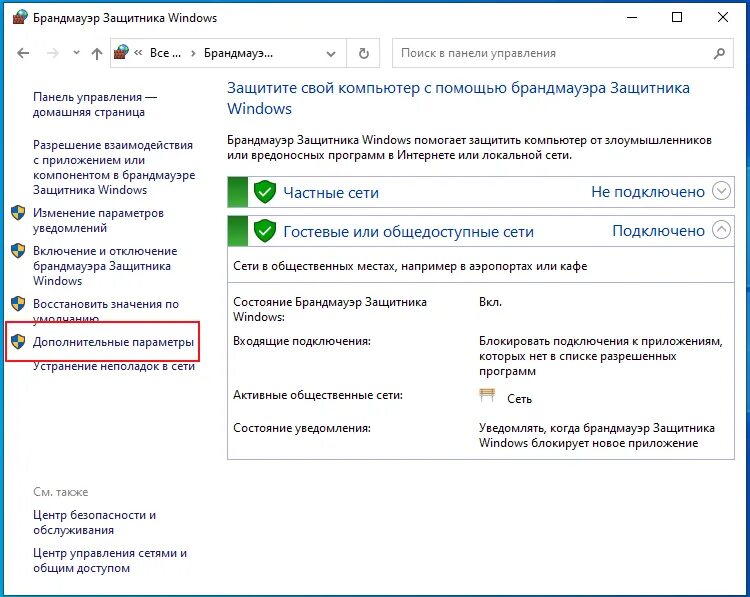Viewport: 750px width, 597px height.
Task: Click the bench network icon beside 'Сеть'
Action: [x=487, y=395]
